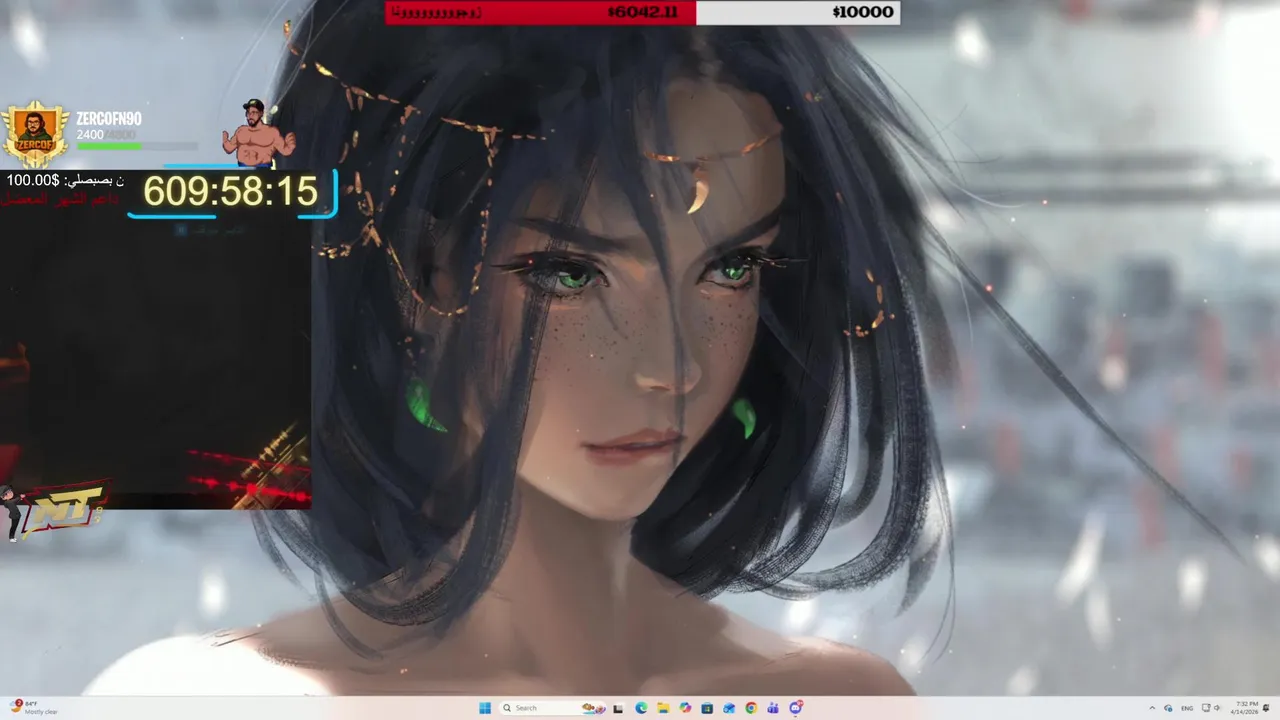Open clock showing 7:32 PM
1280x720 pixels.
point(1246,708)
